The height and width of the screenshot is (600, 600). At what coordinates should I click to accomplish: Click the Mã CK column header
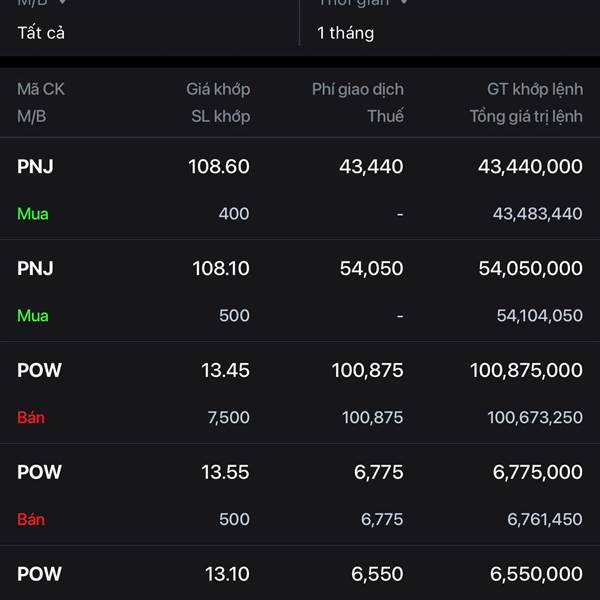pos(41,89)
